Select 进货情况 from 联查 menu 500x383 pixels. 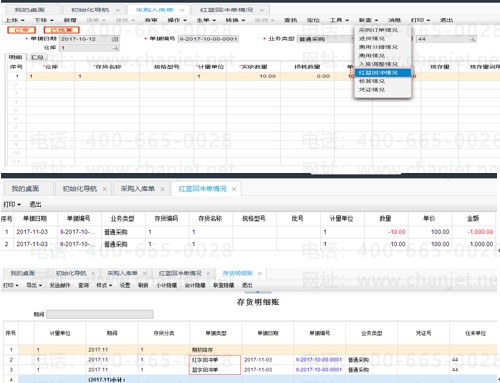point(382,39)
